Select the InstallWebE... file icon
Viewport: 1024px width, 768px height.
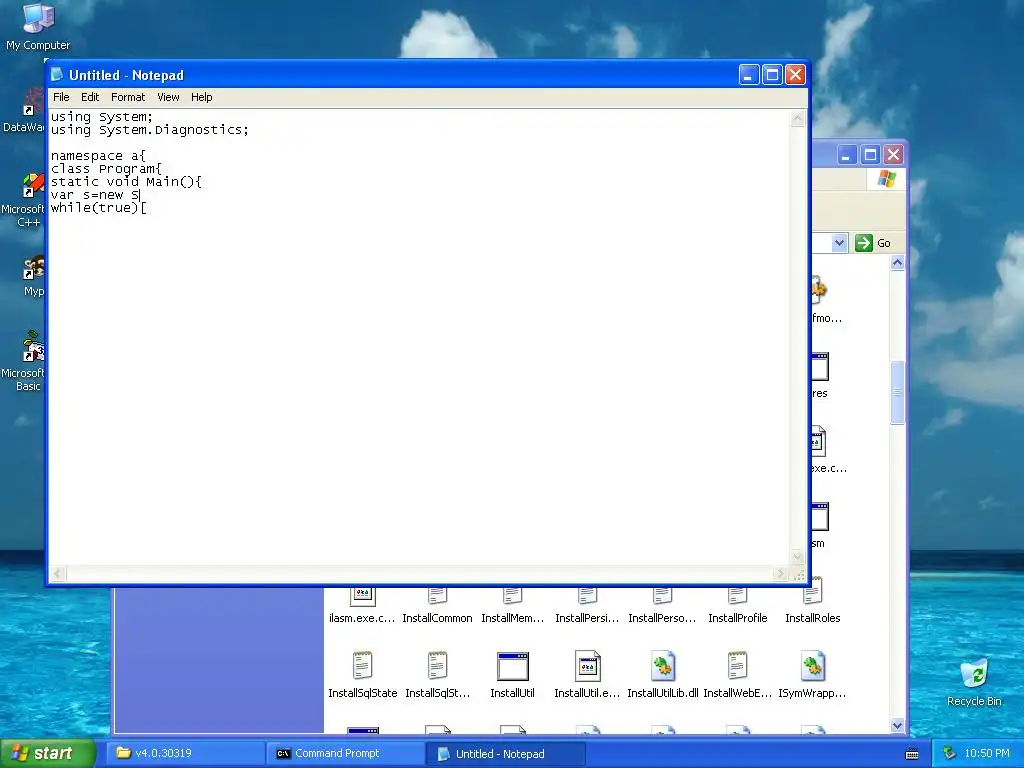point(737,675)
